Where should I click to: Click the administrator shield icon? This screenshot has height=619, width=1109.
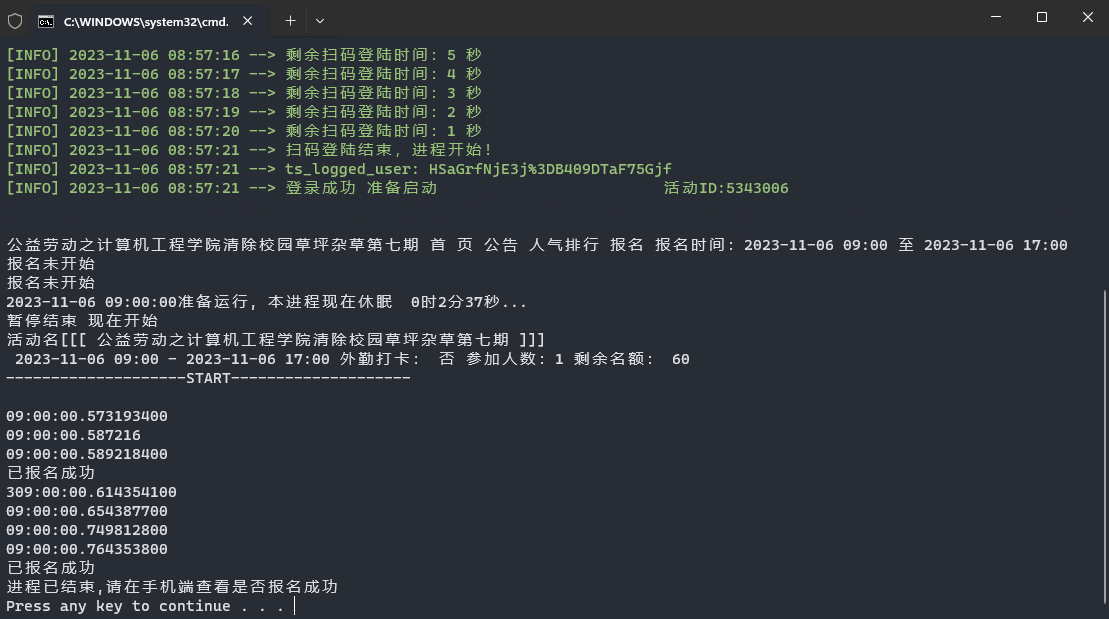coord(15,21)
